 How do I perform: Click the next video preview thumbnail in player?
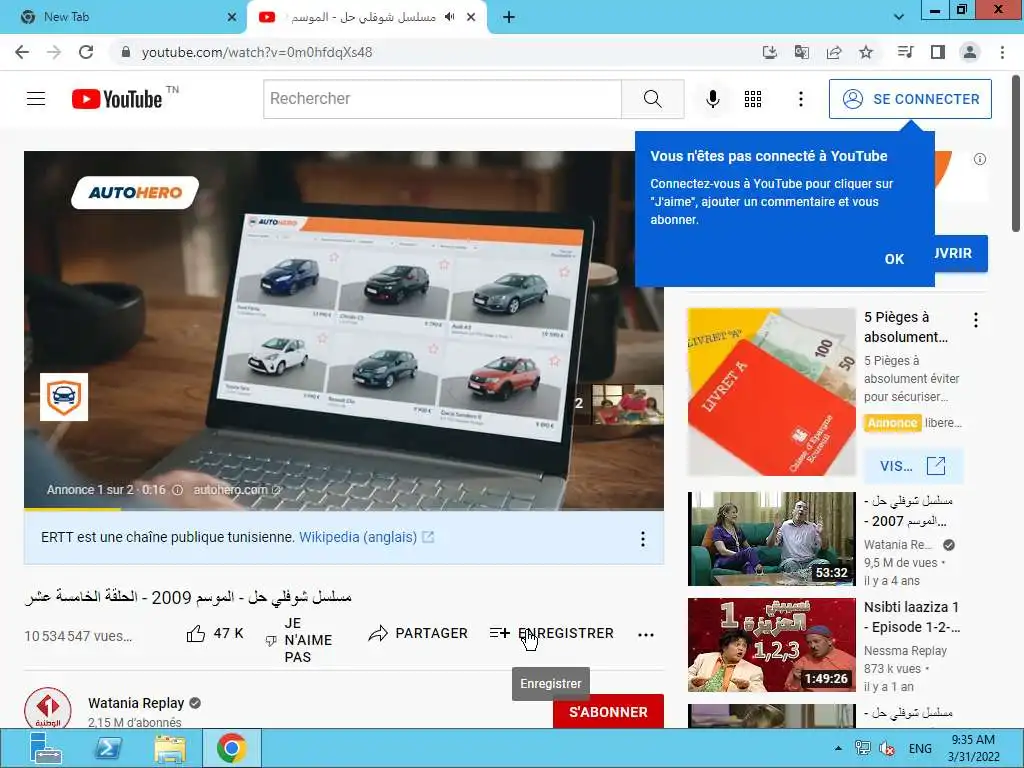[x=628, y=404]
